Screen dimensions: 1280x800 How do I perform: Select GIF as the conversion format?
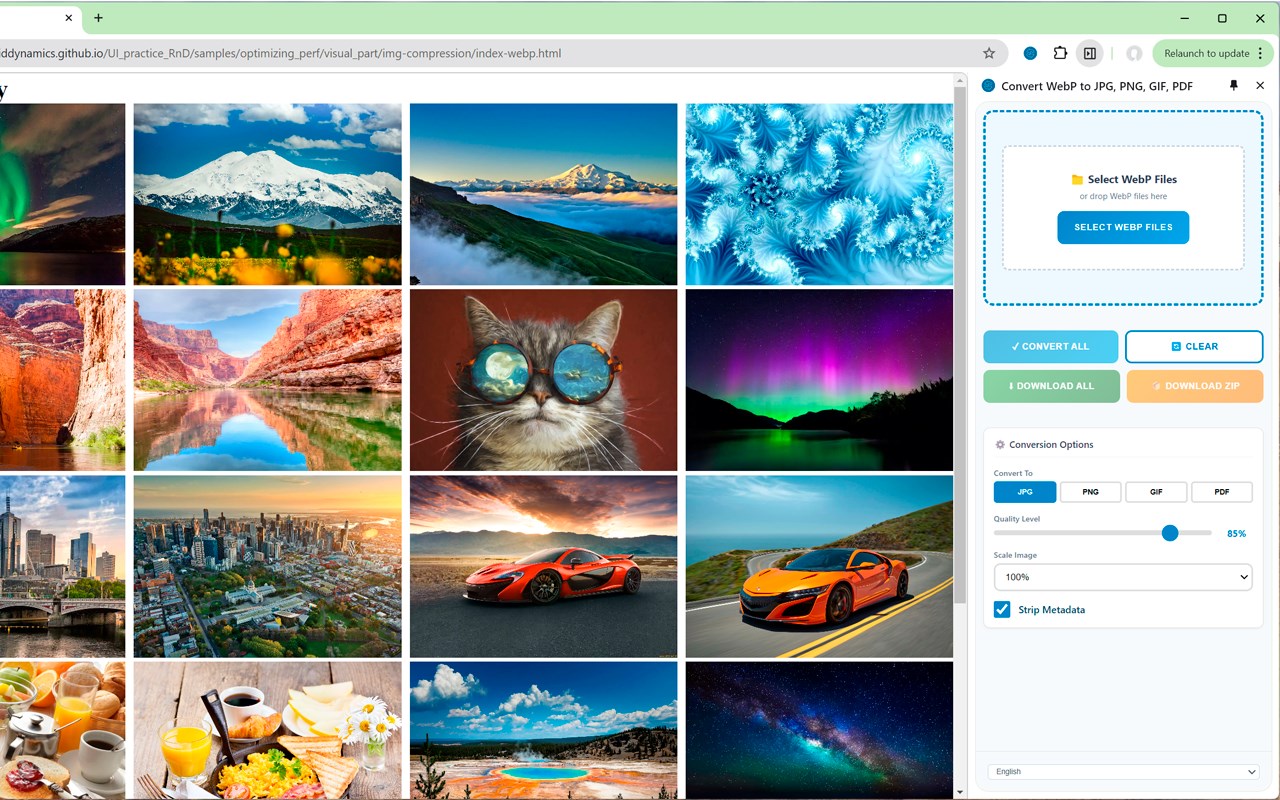pos(1156,492)
